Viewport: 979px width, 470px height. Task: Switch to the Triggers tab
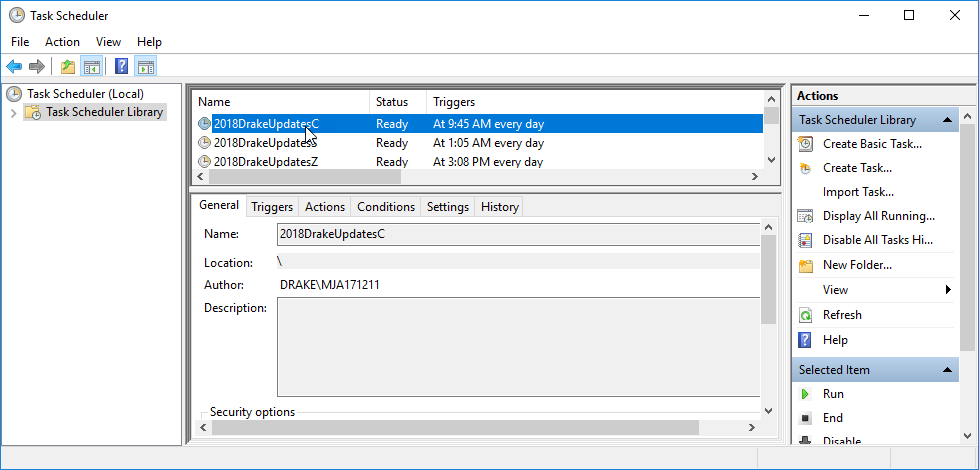click(272, 207)
